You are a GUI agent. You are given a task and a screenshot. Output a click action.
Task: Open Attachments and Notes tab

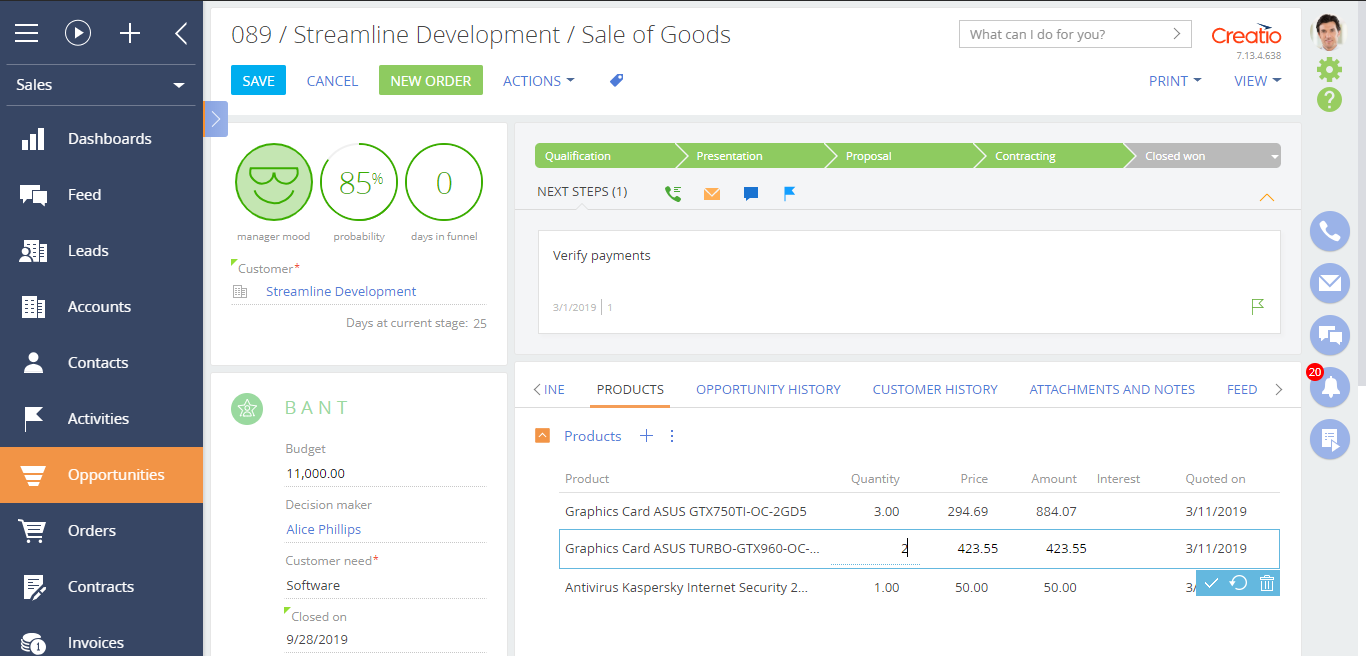1112,389
